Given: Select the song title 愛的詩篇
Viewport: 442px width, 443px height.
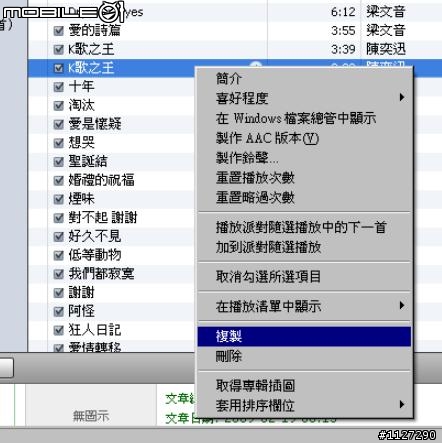Looking at the screenshot, I should click(95, 31).
